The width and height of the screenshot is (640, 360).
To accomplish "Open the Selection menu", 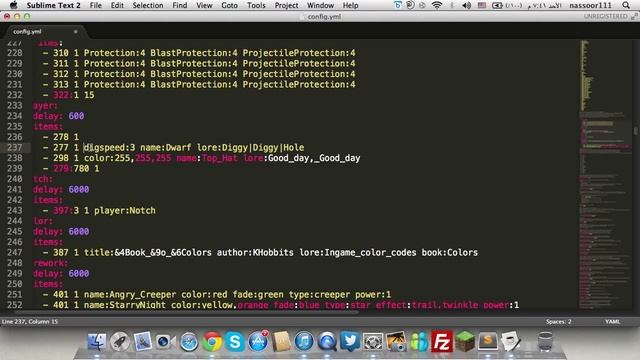I will [148, 5].
